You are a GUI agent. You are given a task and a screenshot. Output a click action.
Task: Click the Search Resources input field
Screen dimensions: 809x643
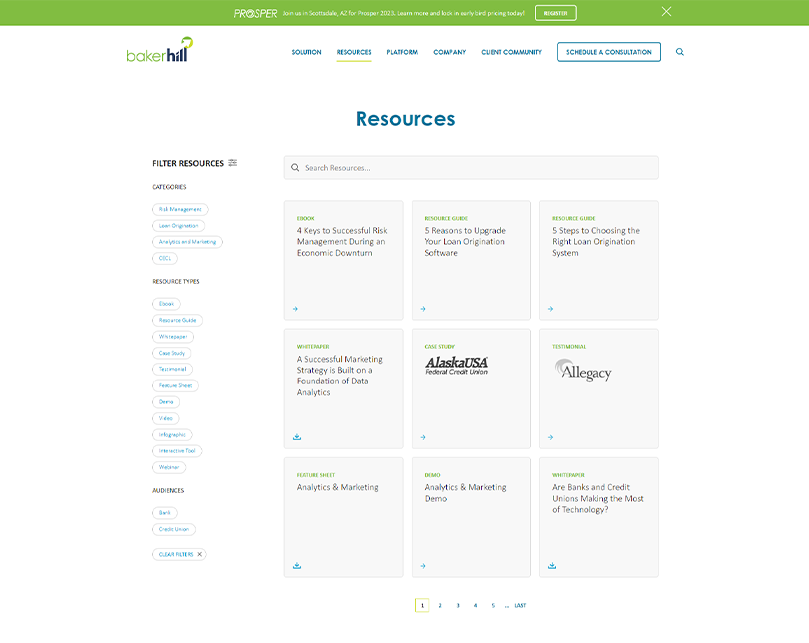470,167
